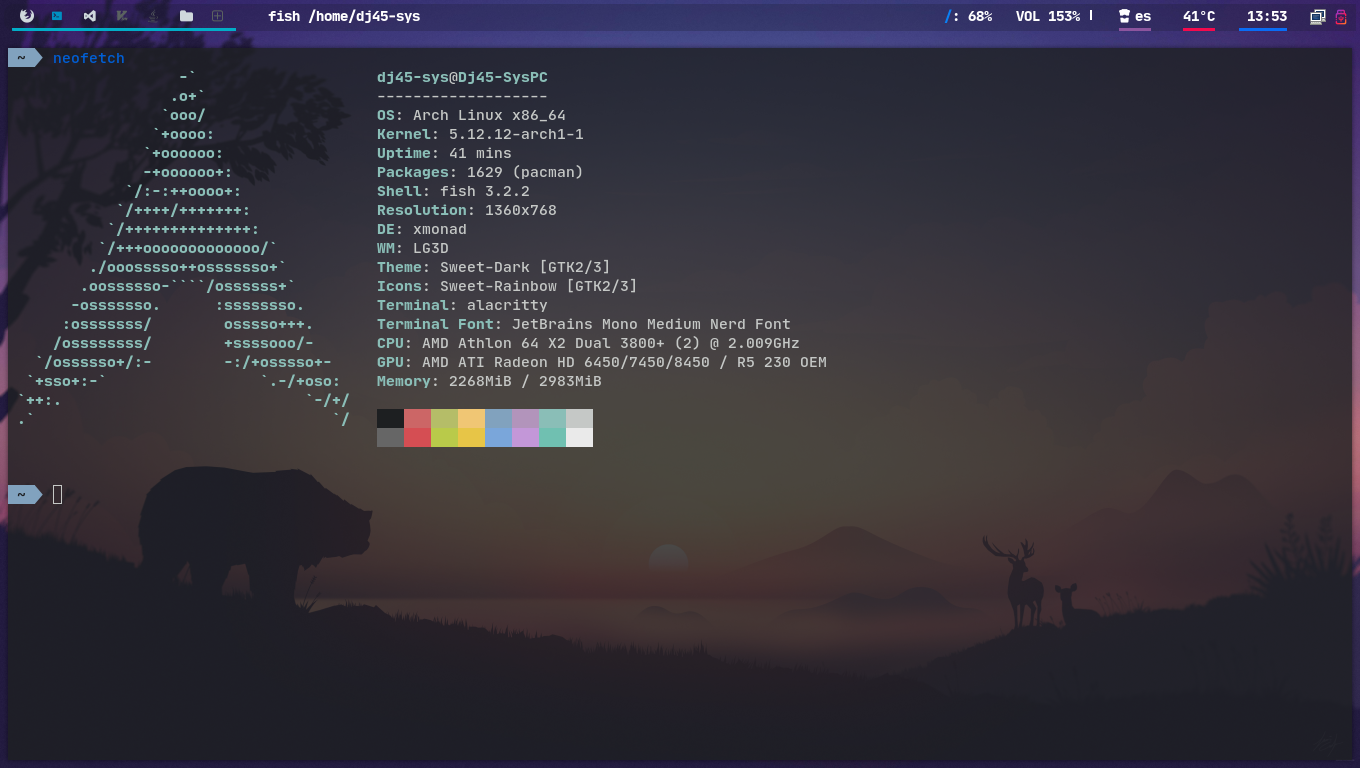Click the GPU: AMD ATI Radeon line
This screenshot has height=768, width=1360.
tap(602, 362)
